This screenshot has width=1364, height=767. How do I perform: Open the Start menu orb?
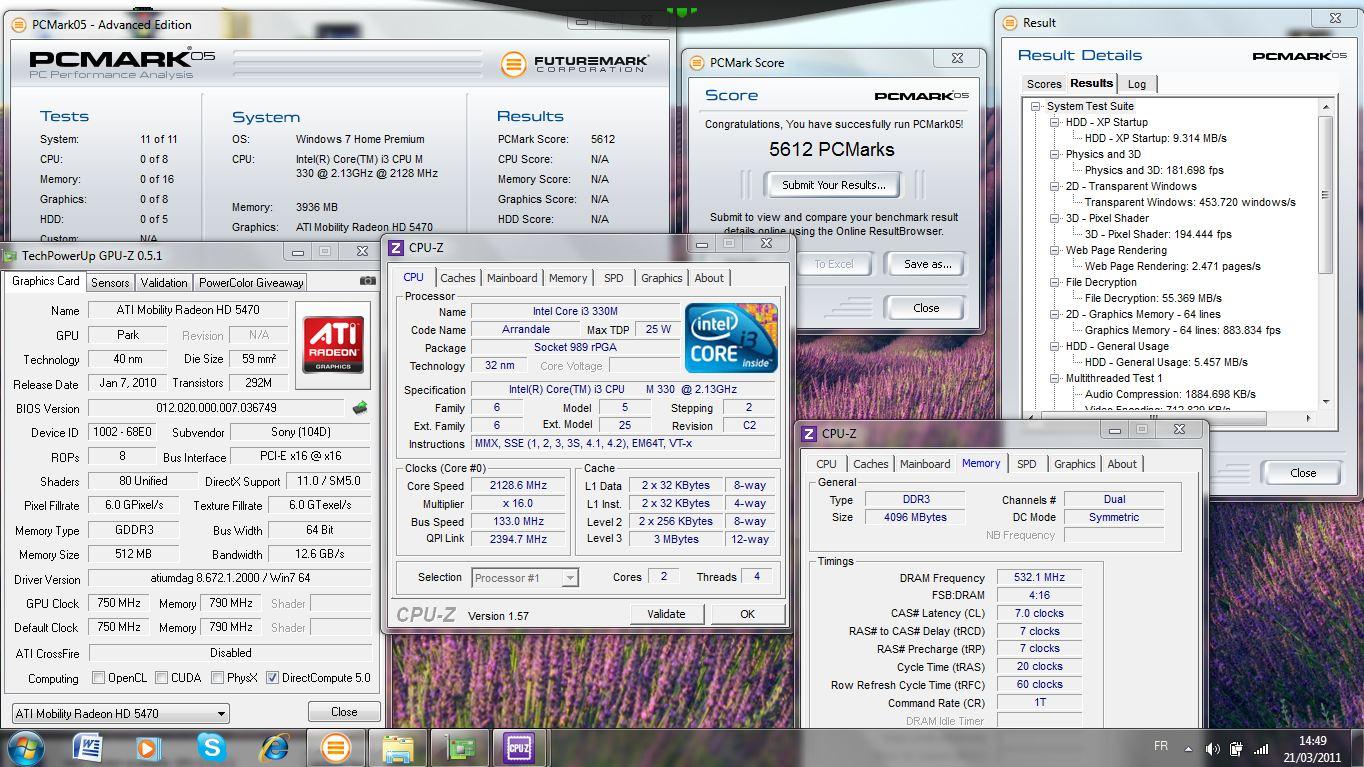[25, 747]
